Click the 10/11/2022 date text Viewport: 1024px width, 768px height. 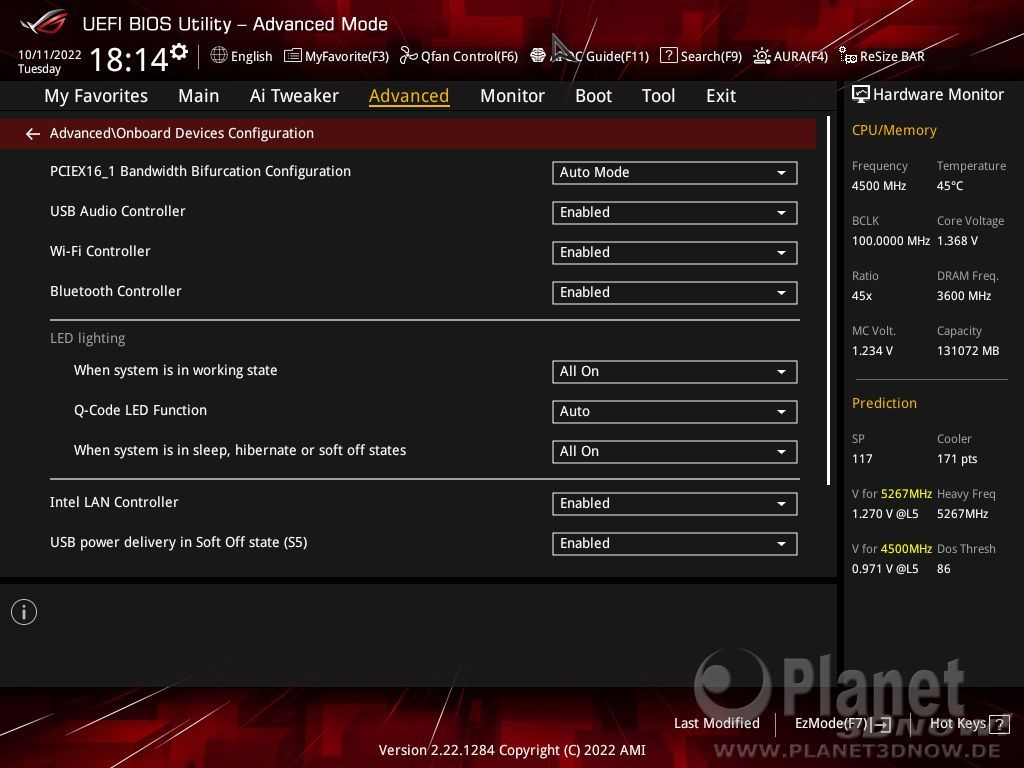coord(50,55)
